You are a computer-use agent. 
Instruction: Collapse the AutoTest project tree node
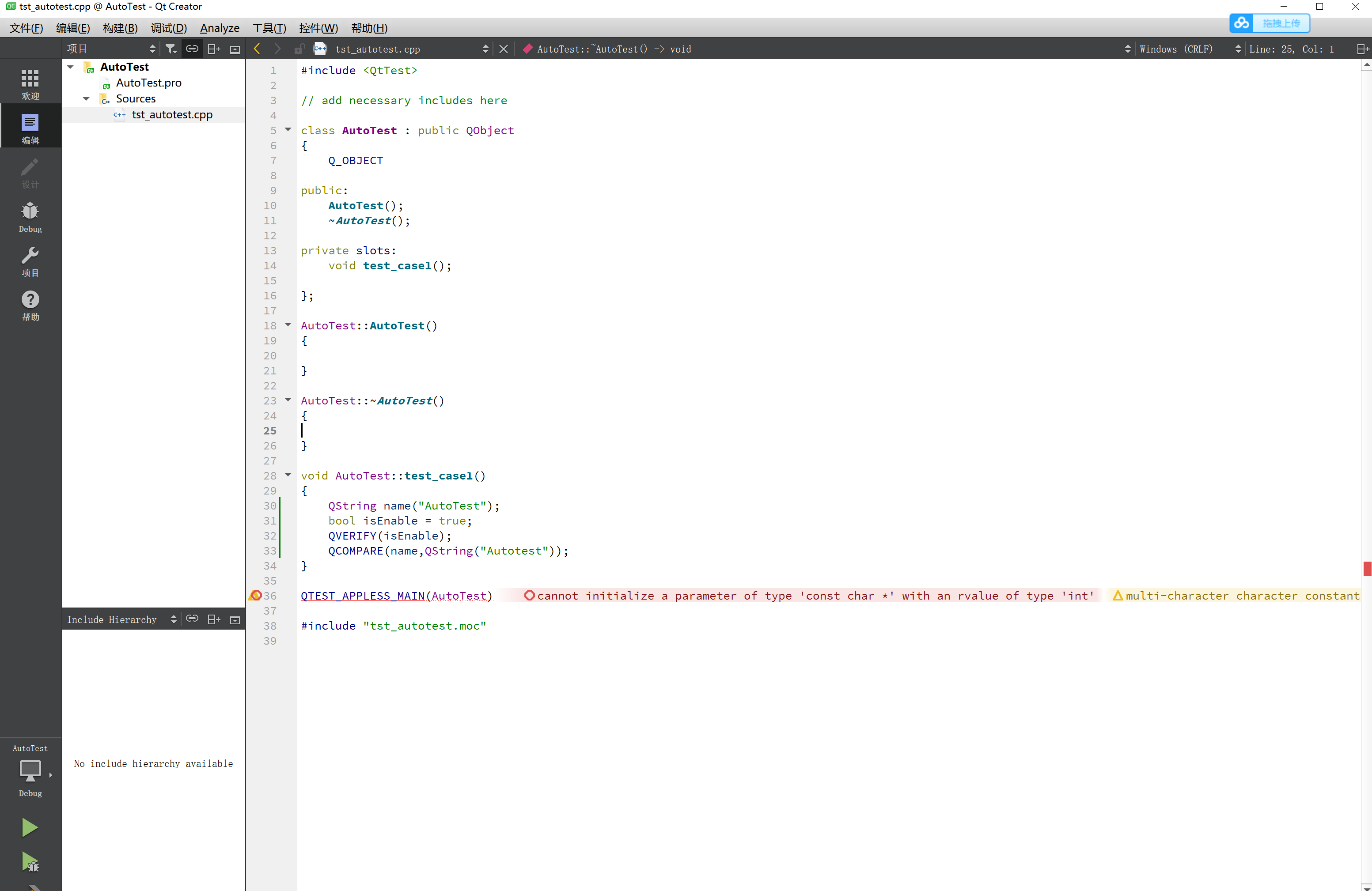pos(70,67)
